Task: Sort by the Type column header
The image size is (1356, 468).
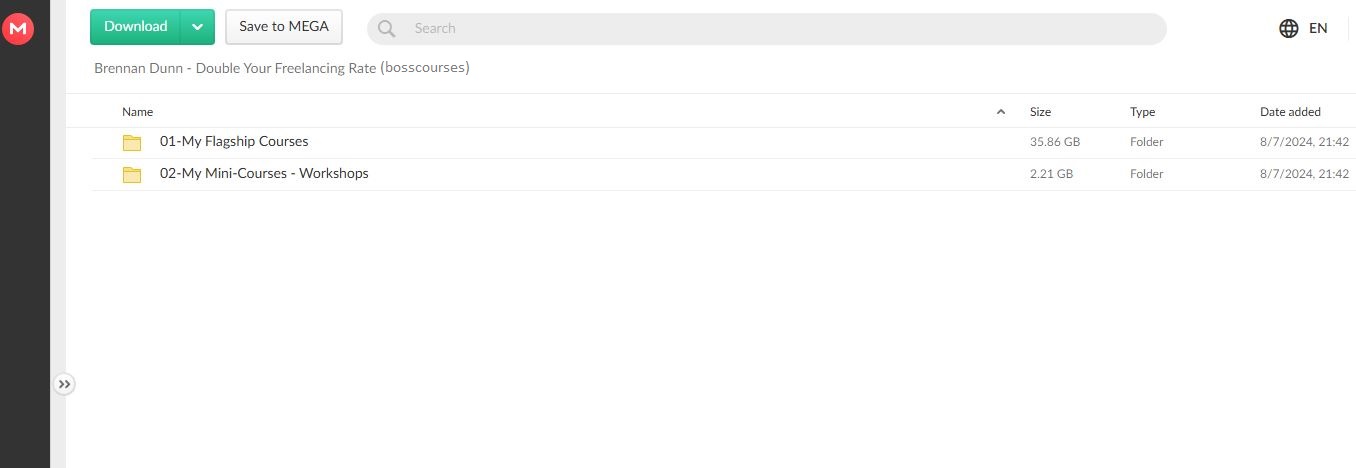Action: click(1142, 112)
